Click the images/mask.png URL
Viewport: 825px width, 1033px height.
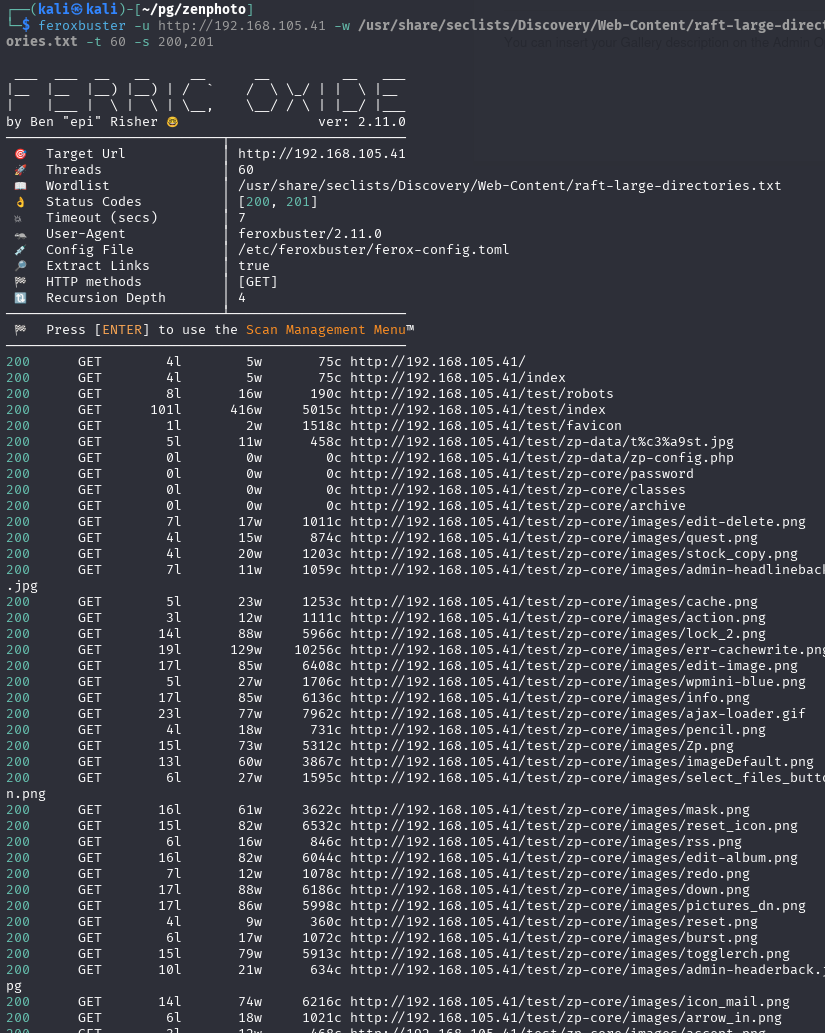[550, 810]
